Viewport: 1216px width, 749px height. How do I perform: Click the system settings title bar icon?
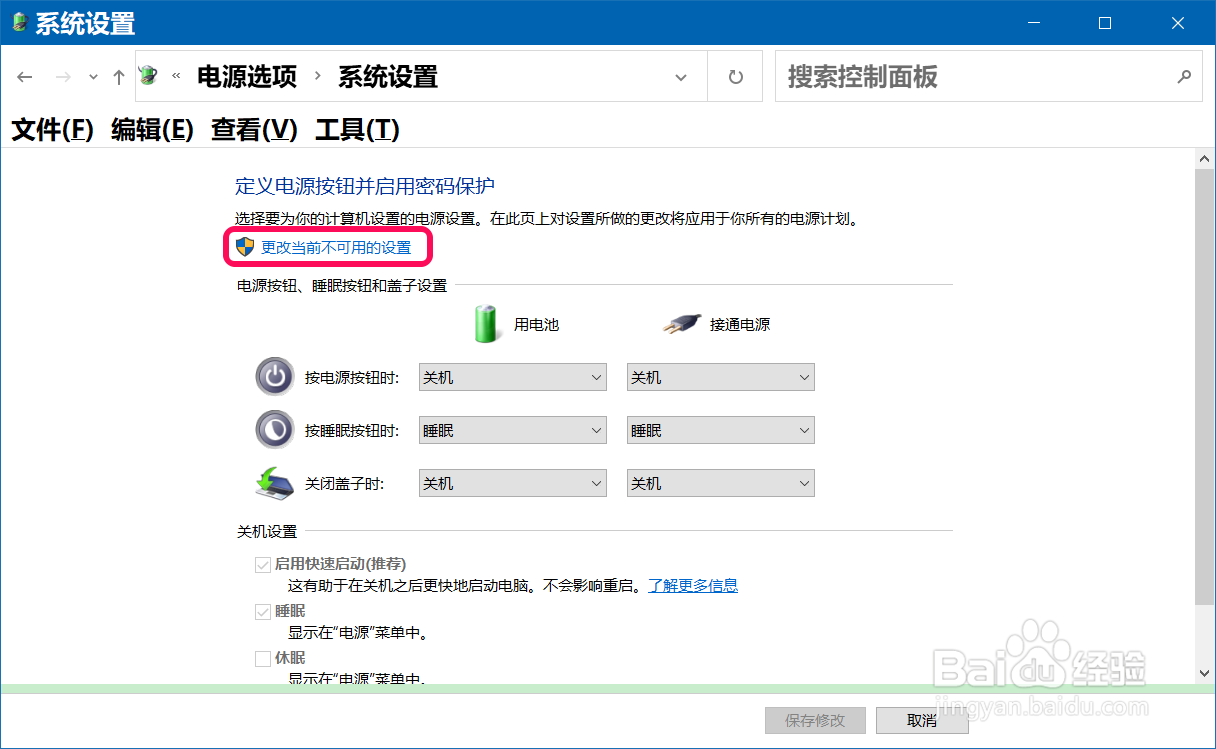(x=19, y=22)
